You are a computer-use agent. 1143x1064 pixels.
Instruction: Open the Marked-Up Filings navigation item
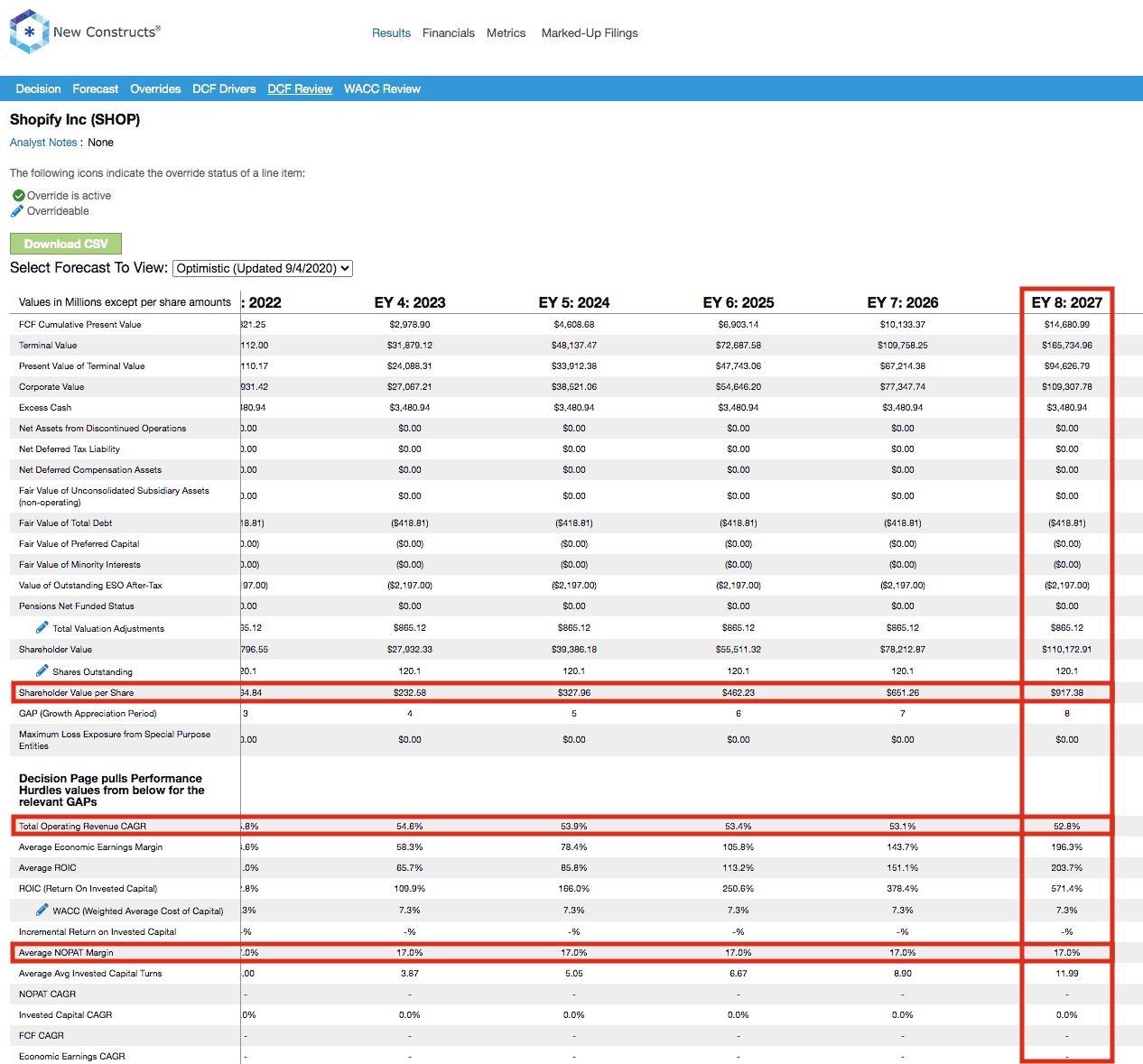click(x=590, y=32)
